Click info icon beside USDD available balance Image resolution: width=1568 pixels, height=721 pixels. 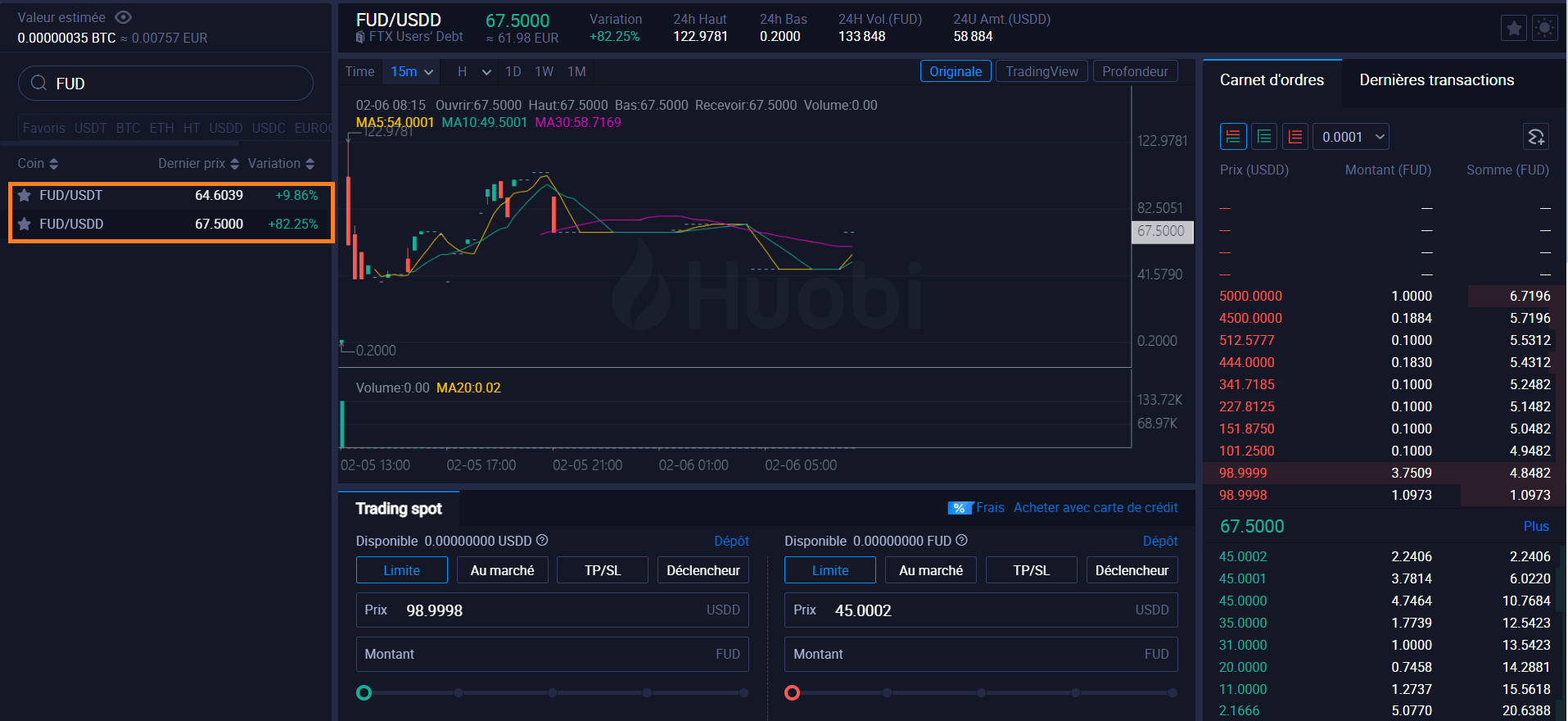[542, 540]
